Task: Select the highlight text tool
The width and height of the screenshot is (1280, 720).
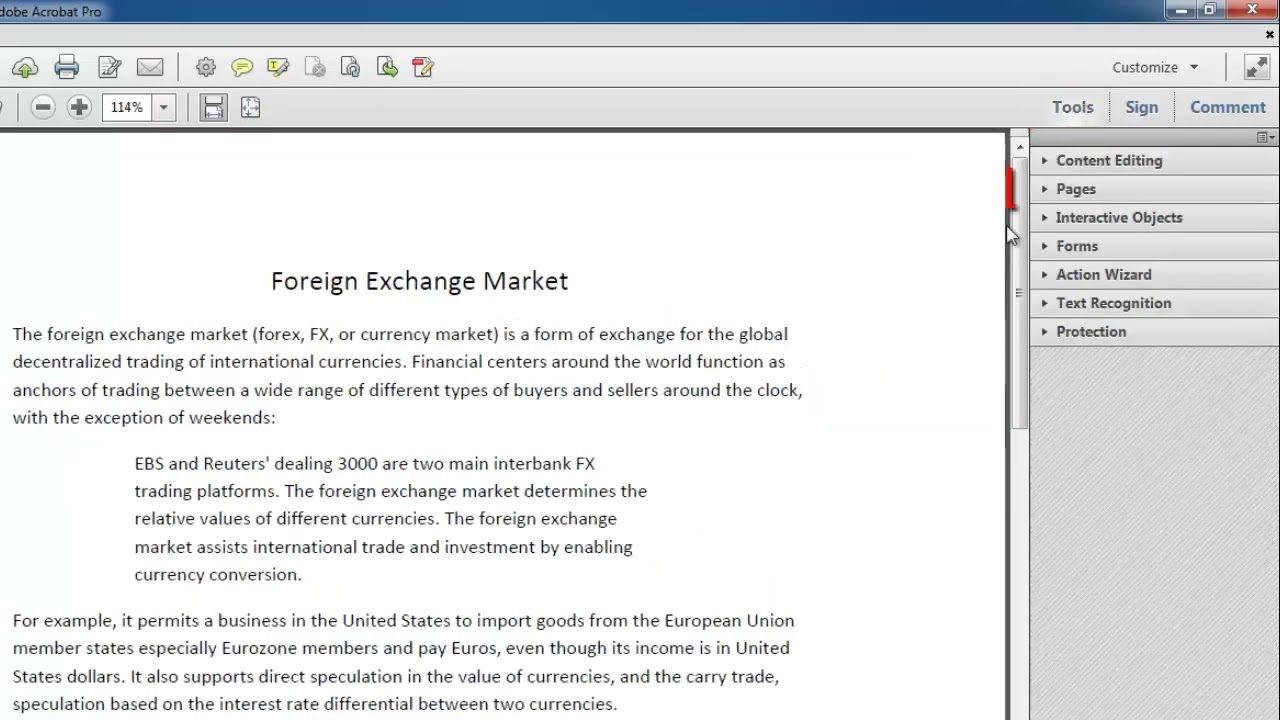Action: pyautogui.click(x=278, y=67)
